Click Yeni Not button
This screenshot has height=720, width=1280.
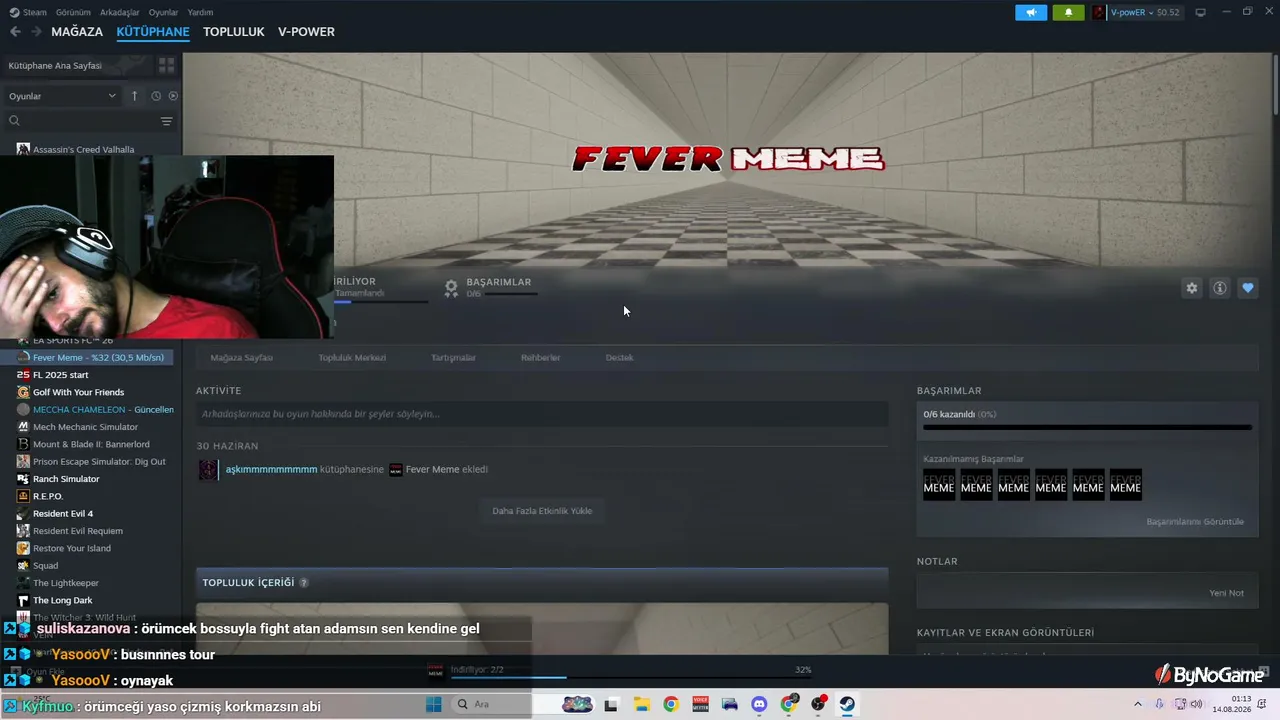pyautogui.click(x=1226, y=593)
